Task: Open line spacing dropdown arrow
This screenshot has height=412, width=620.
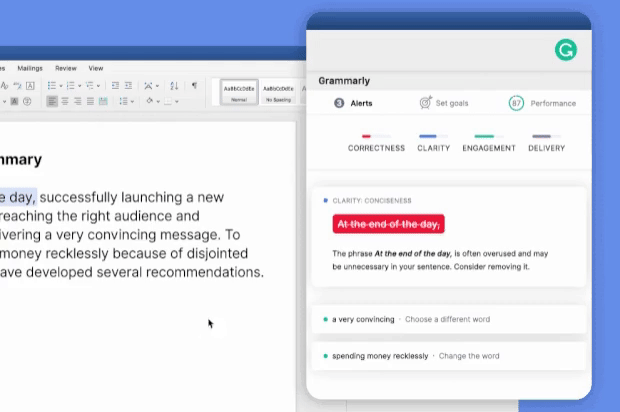Action: click(x=132, y=102)
